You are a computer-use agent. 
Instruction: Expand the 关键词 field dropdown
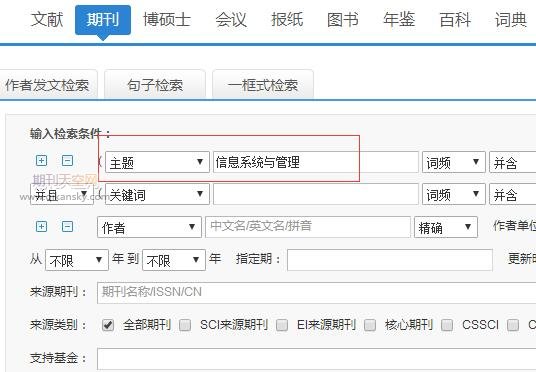(157, 194)
